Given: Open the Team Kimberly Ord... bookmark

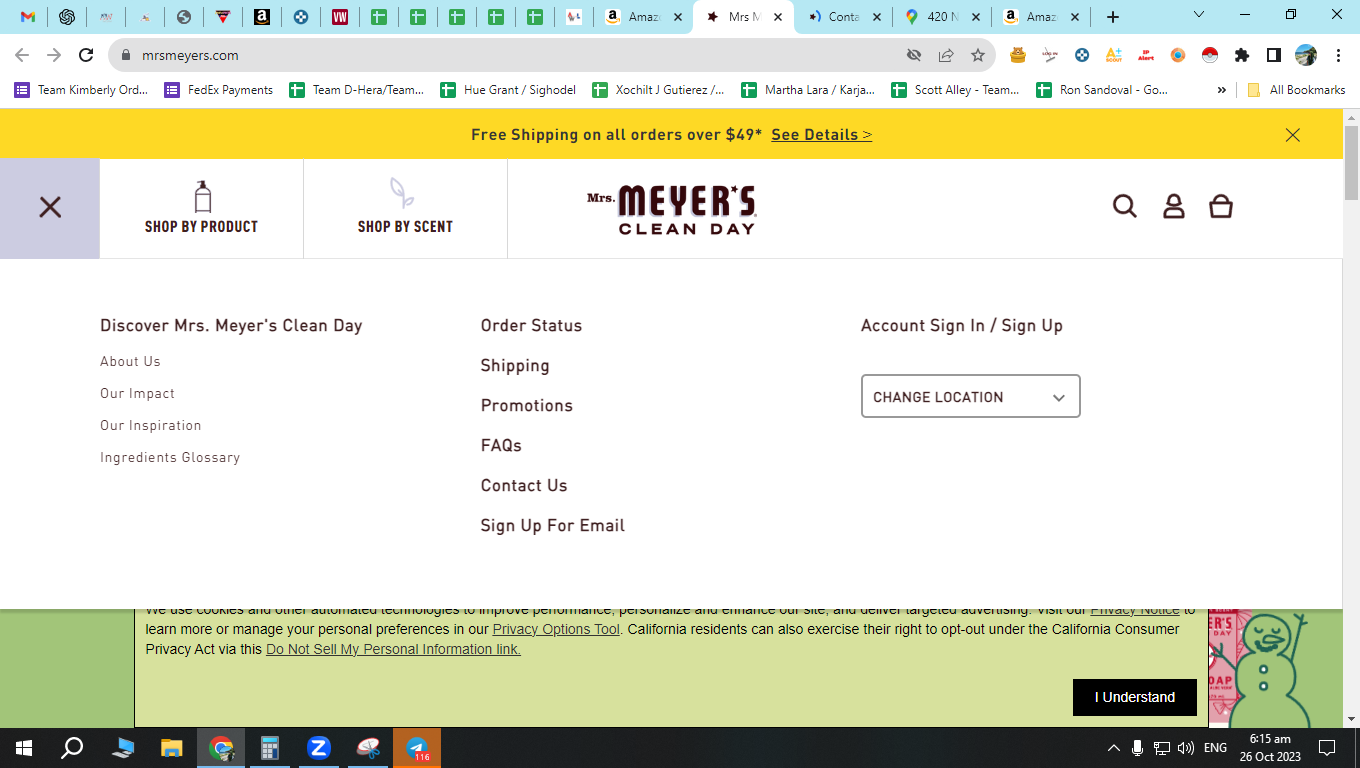Looking at the screenshot, I should pyautogui.click(x=81, y=90).
